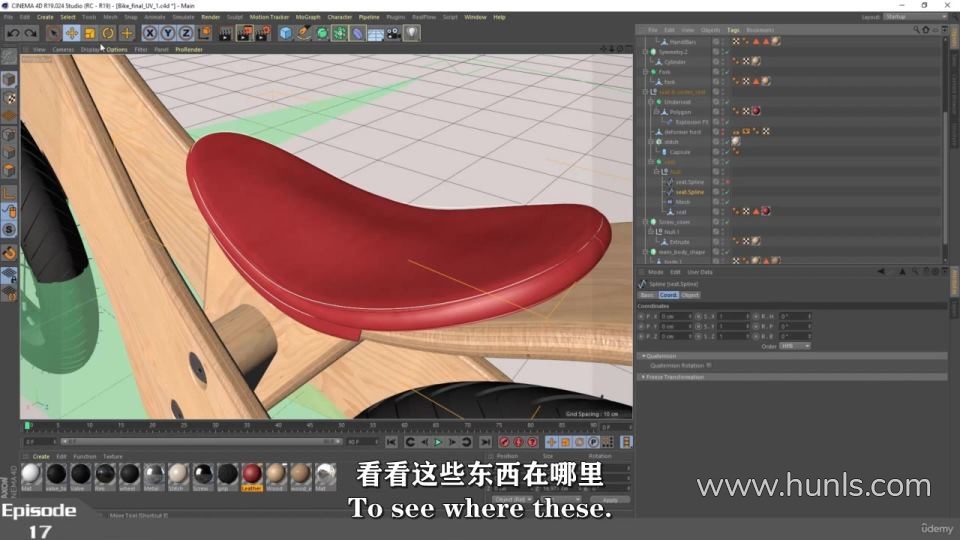
Task: Expand the Freeze Transformation section
Action: [x=642, y=377]
